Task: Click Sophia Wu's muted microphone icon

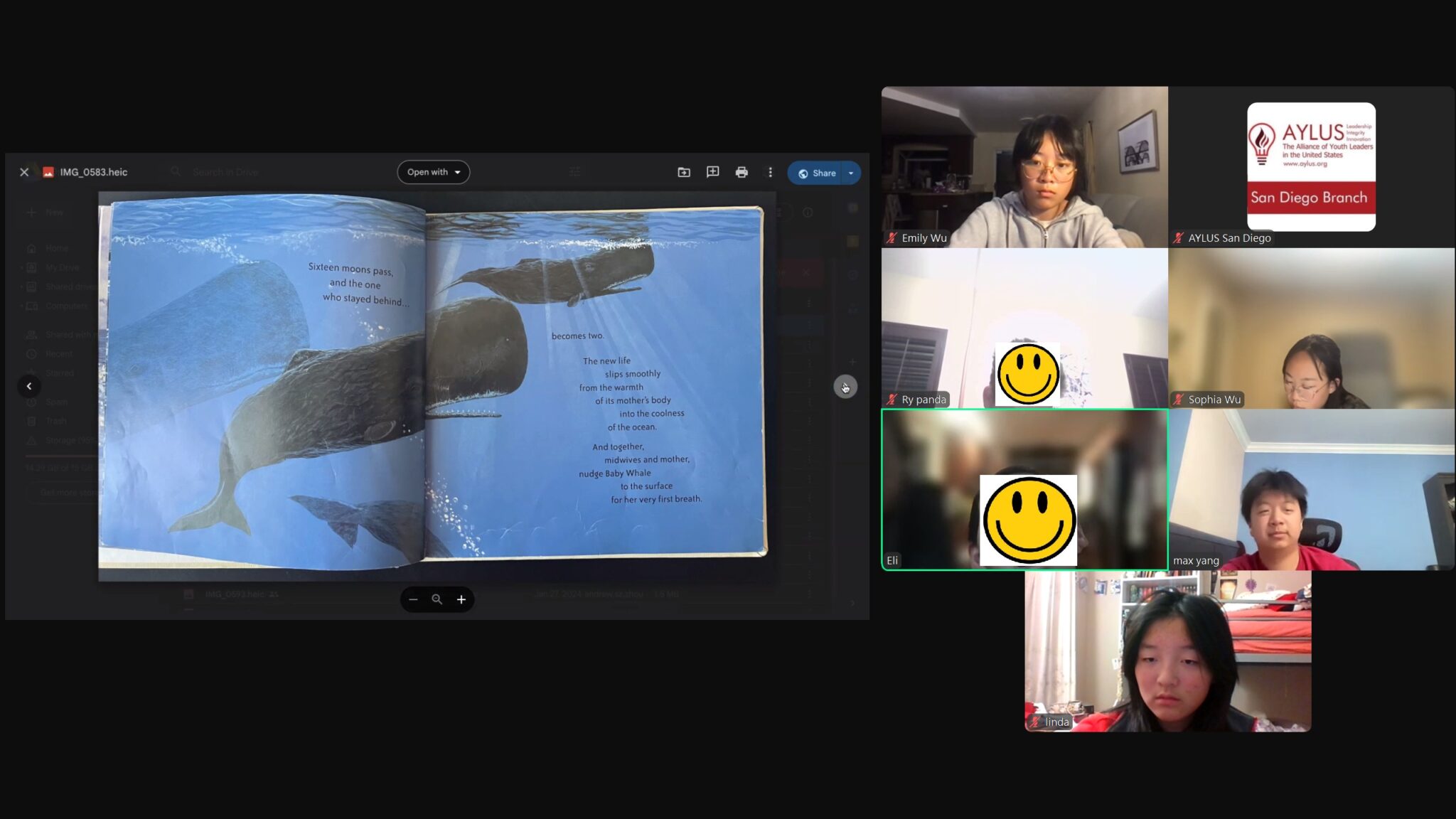Action: click(1179, 400)
